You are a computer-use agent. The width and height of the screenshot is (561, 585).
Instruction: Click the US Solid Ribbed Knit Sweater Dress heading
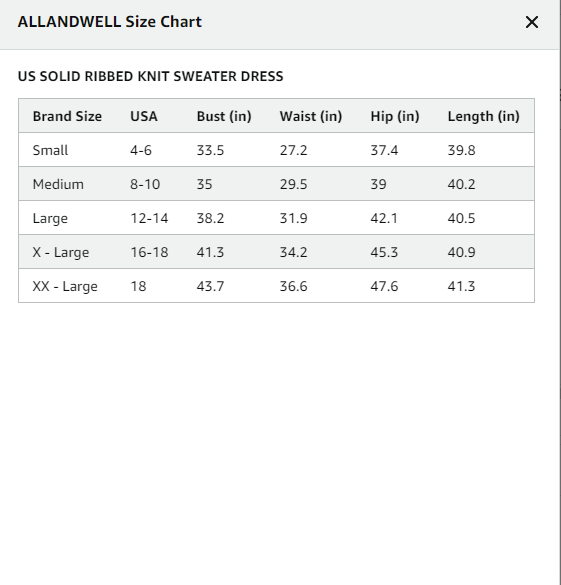(151, 76)
